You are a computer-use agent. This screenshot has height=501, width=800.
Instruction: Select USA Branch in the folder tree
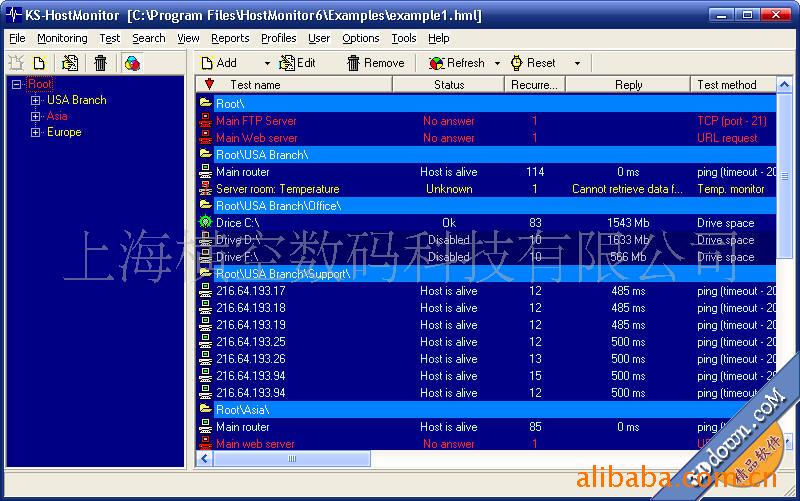[x=77, y=100]
